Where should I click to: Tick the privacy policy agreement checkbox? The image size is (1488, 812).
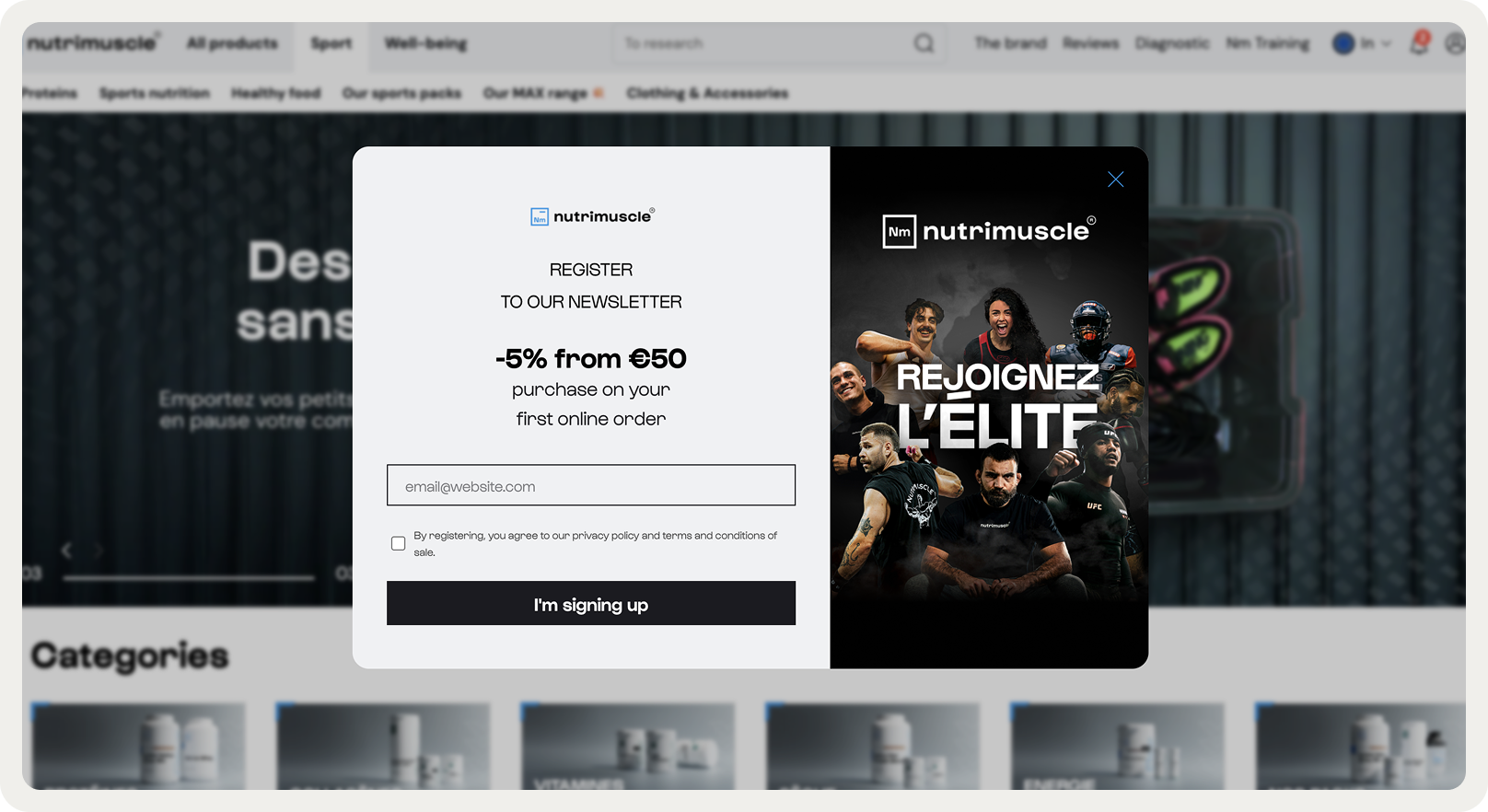(x=398, y=543)
